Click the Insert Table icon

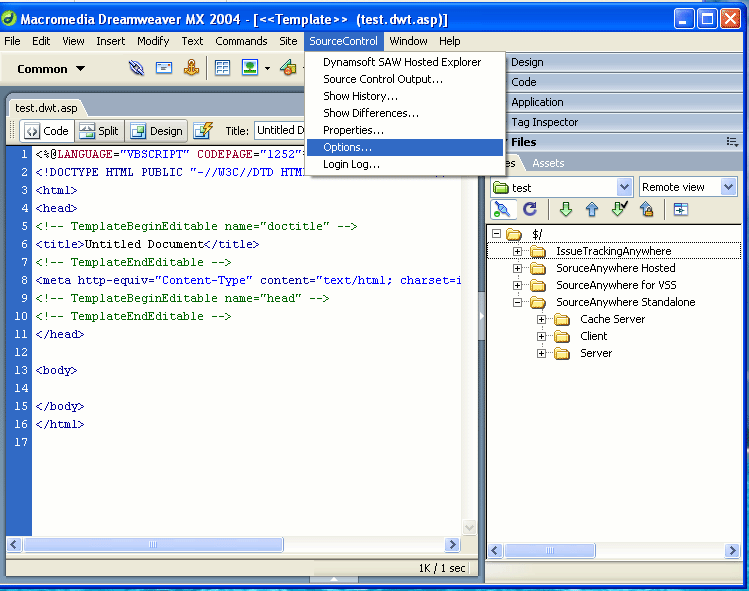222,68
